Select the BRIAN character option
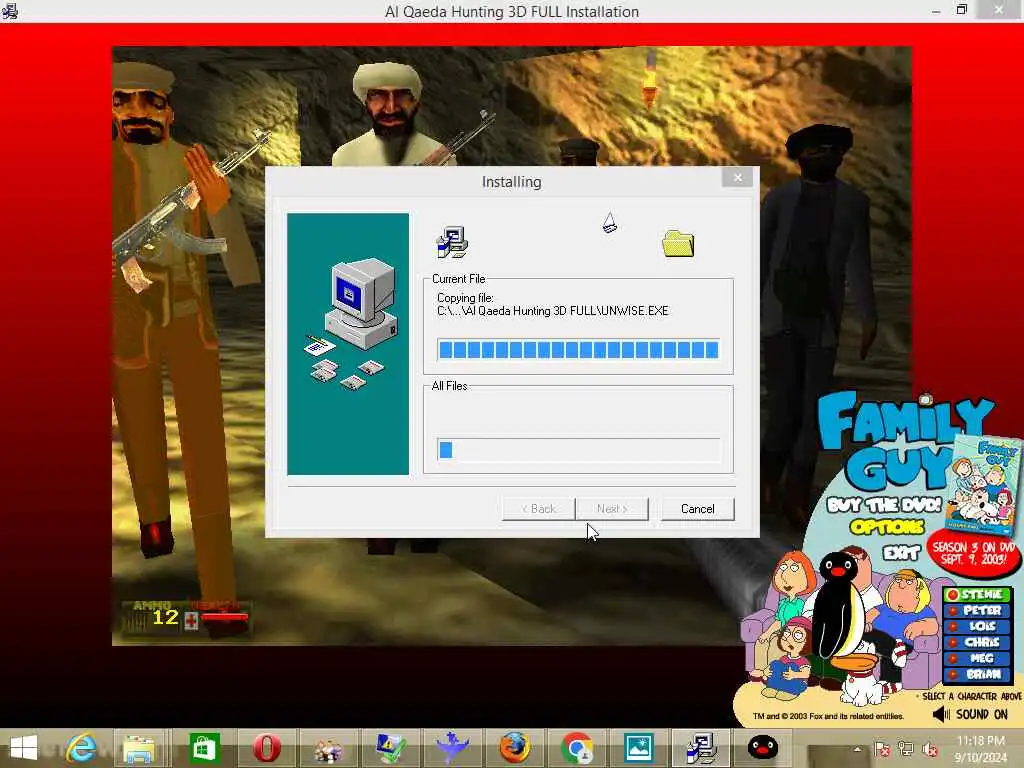This screenshot has height=768, width=1024. click(x=978, y=674)
